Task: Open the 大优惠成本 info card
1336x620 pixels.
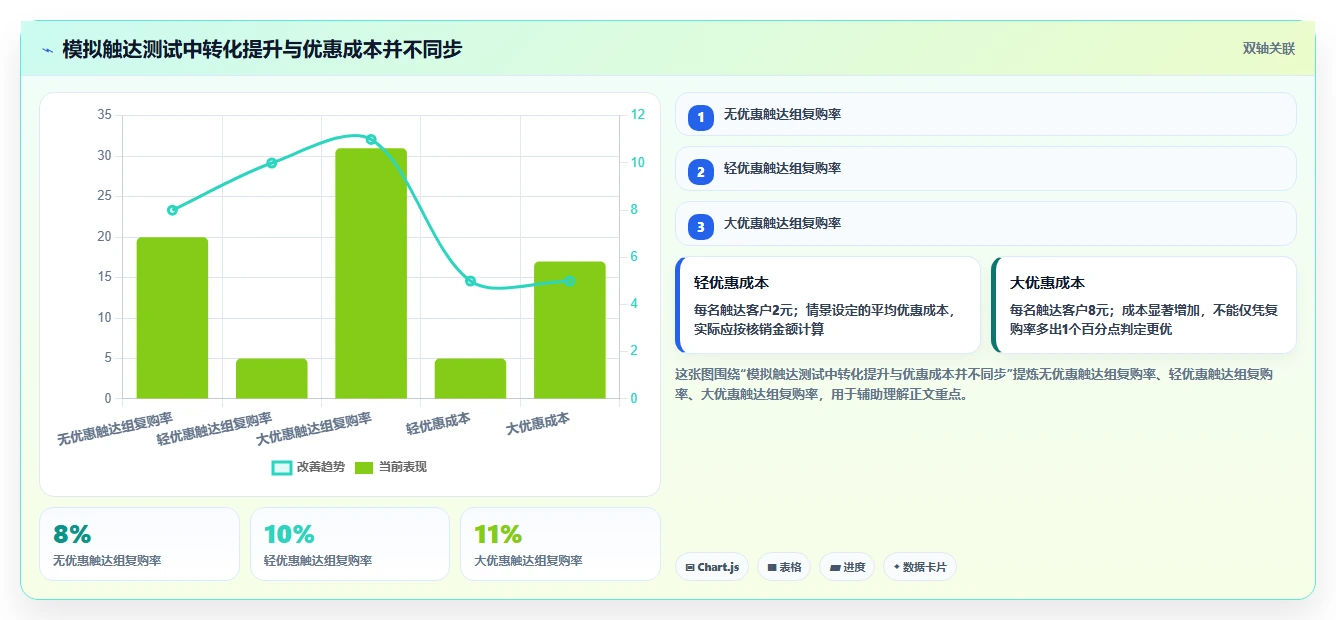Action: [1144, 305]
